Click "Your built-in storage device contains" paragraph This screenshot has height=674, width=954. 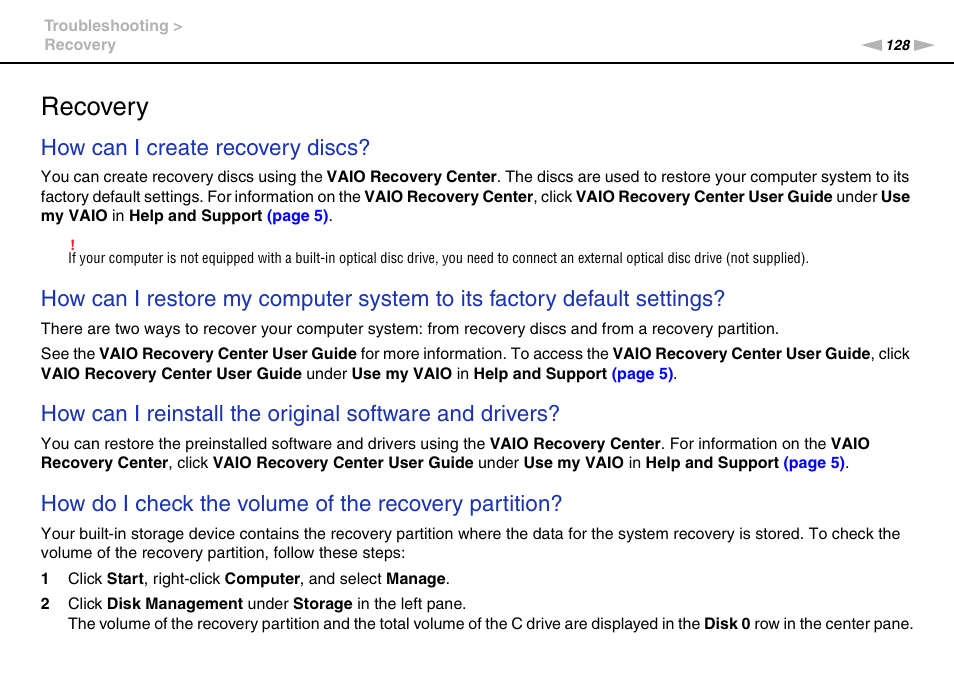coord(470,543)
